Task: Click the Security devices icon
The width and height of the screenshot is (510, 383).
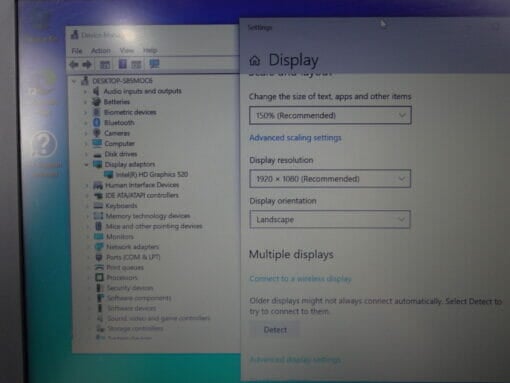Action: (x=99, y=288)
